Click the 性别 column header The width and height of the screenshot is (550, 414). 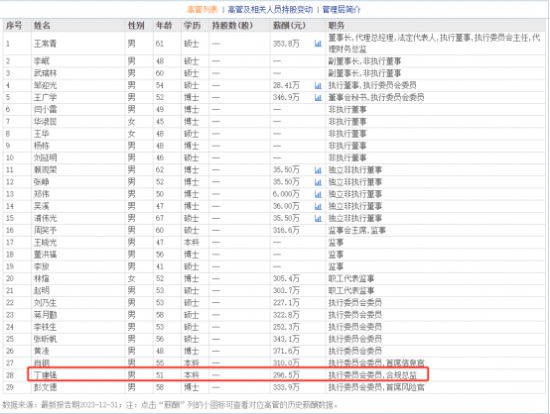[x=136, y=25]
